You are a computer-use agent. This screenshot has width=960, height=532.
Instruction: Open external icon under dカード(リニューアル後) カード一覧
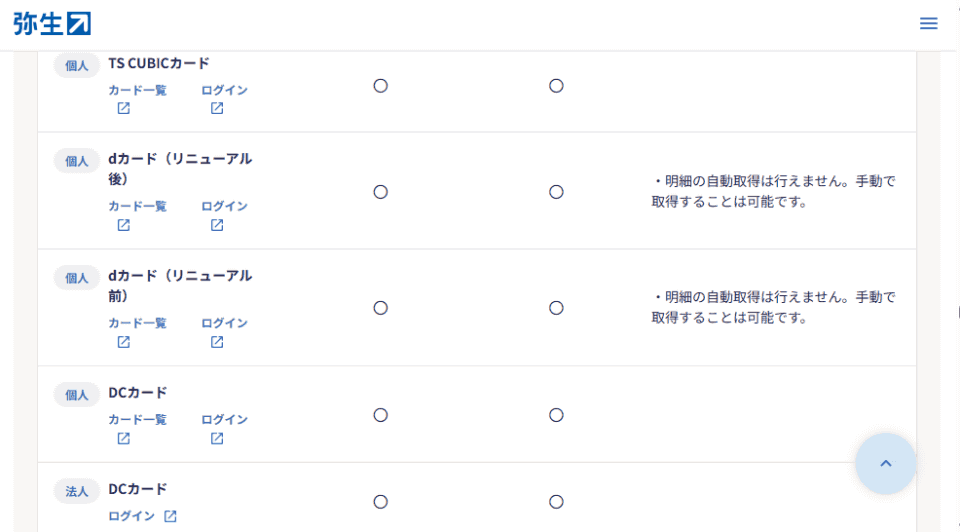(124, 225)
